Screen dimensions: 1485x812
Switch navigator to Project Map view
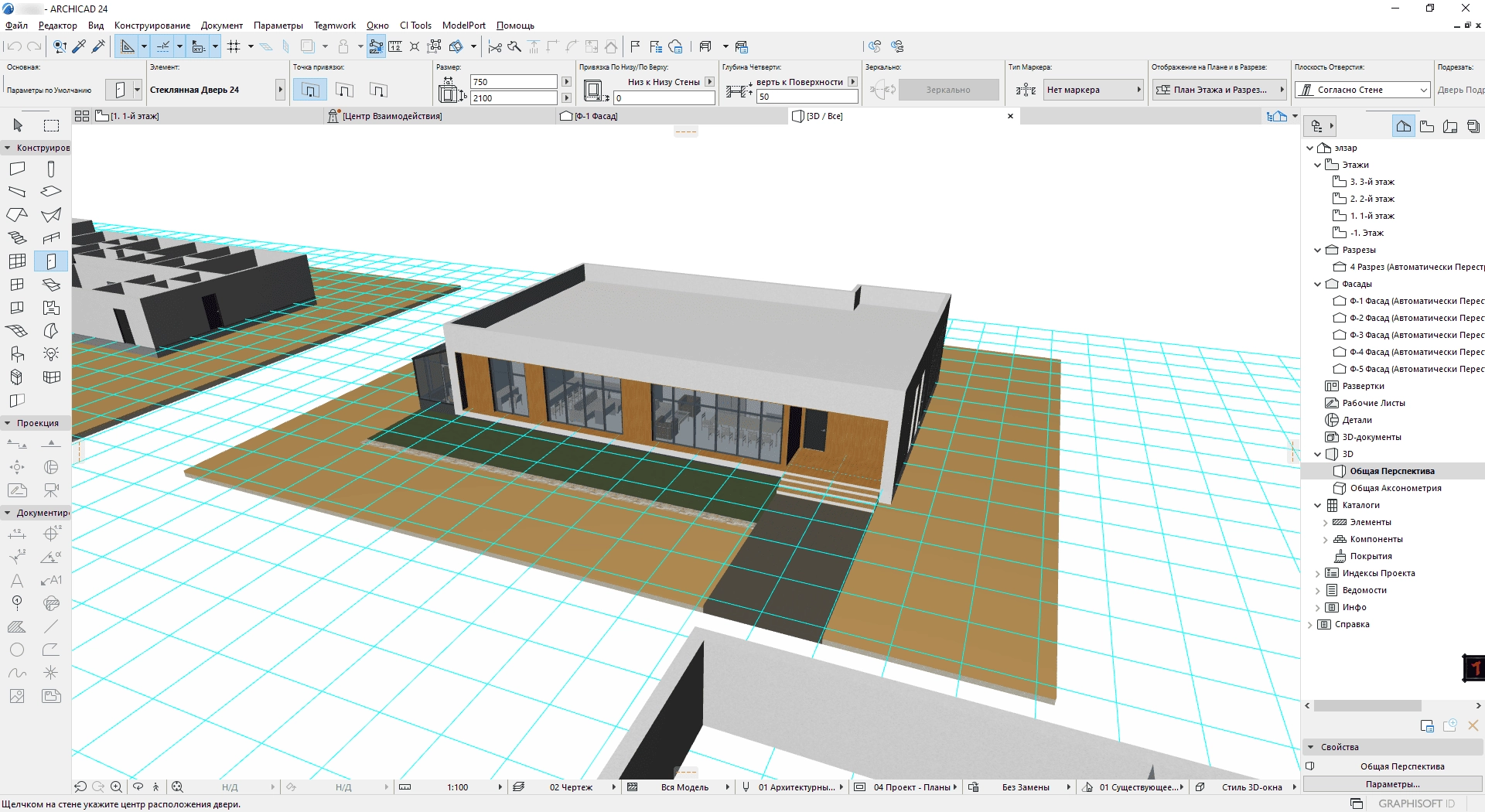[1404, 126]
